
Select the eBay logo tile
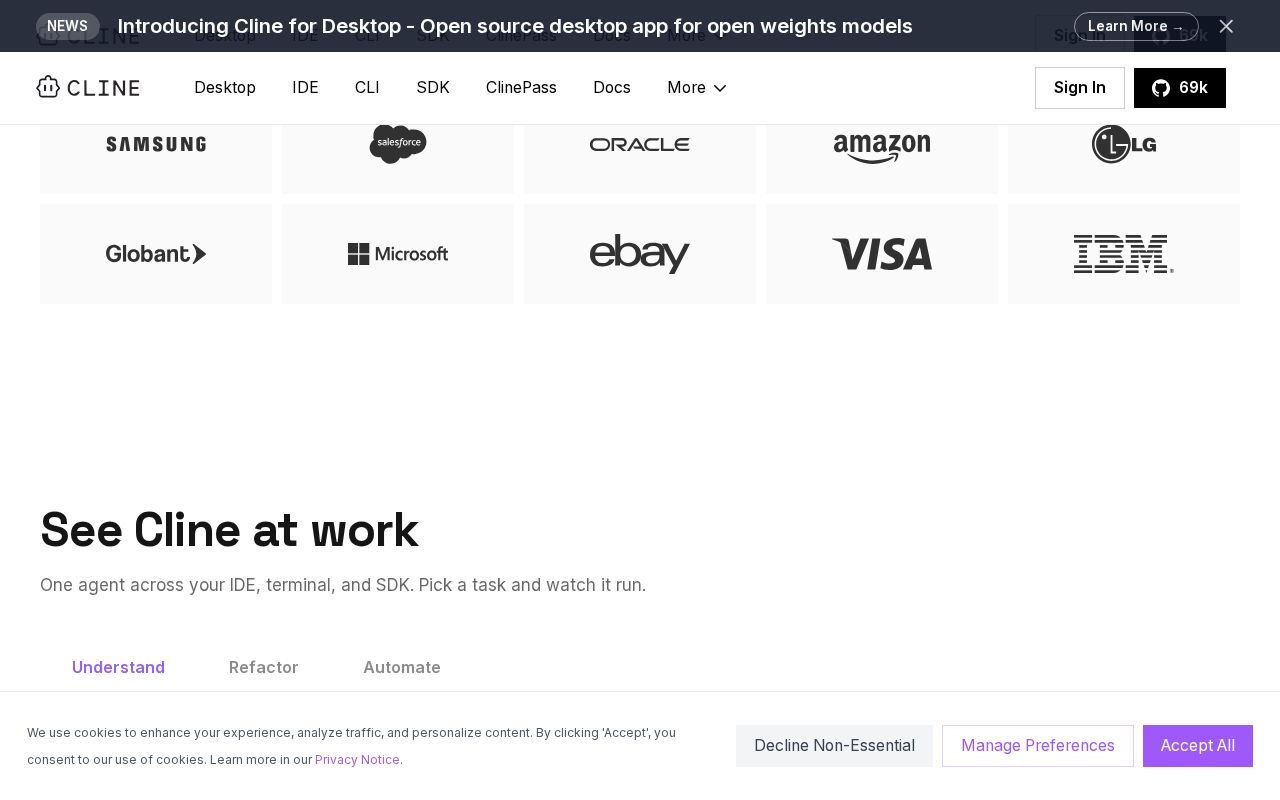coord(640,254)
